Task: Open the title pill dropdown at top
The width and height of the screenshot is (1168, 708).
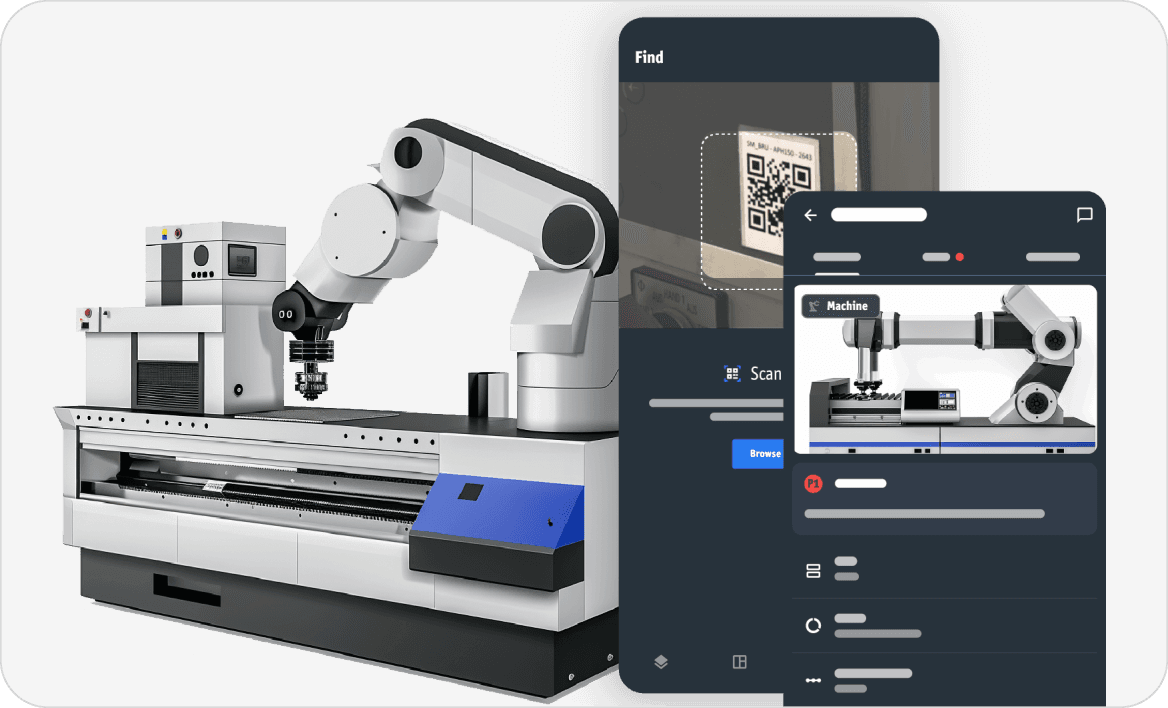Action: (x=879, y=214)
